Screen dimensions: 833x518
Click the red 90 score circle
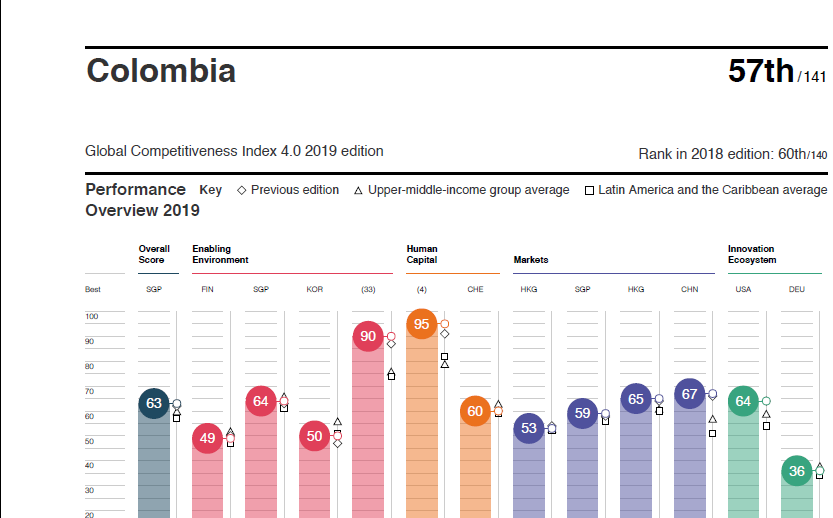[x=368, y=337]
